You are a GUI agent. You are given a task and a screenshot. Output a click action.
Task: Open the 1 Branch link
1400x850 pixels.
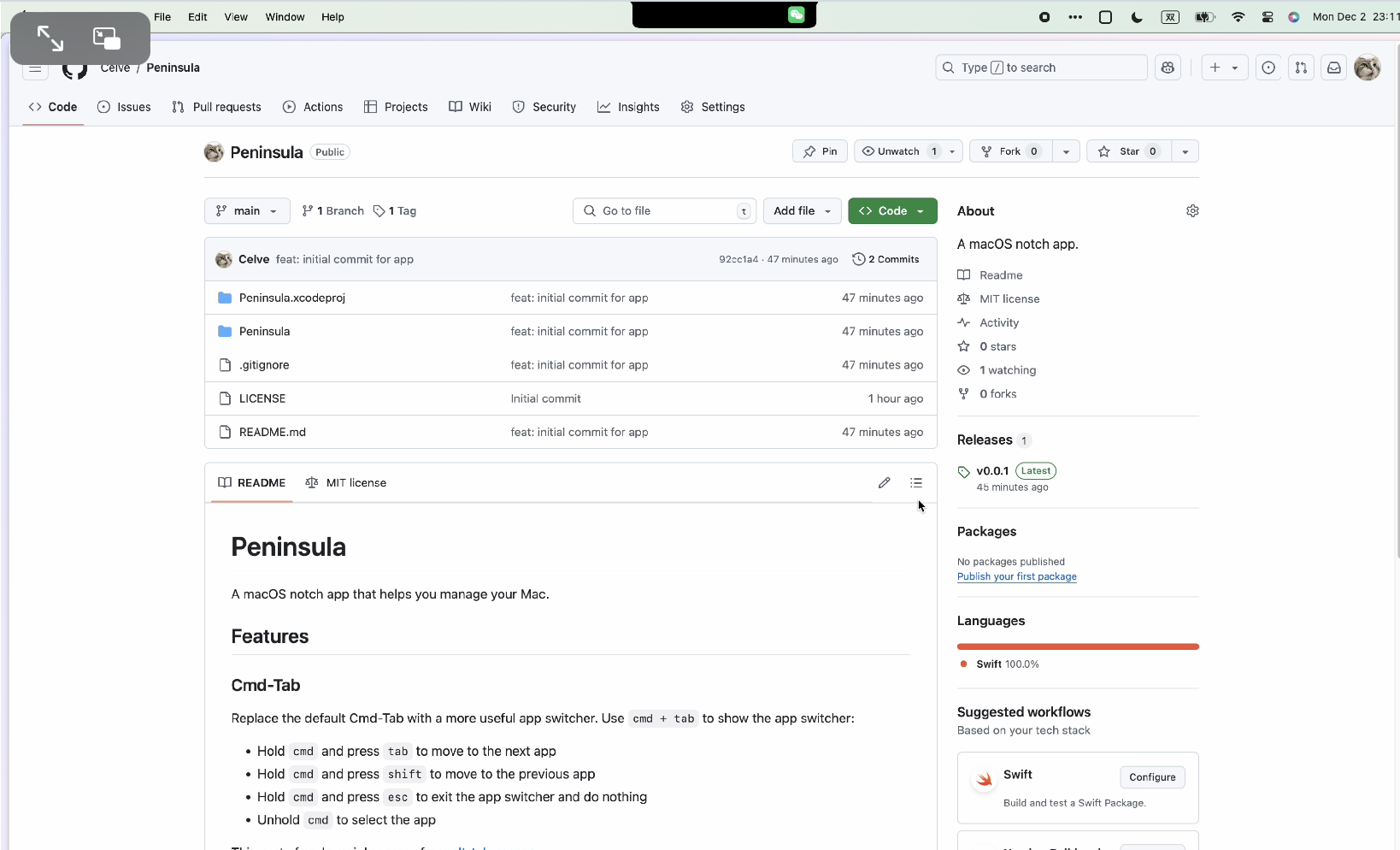coord(332,211)
